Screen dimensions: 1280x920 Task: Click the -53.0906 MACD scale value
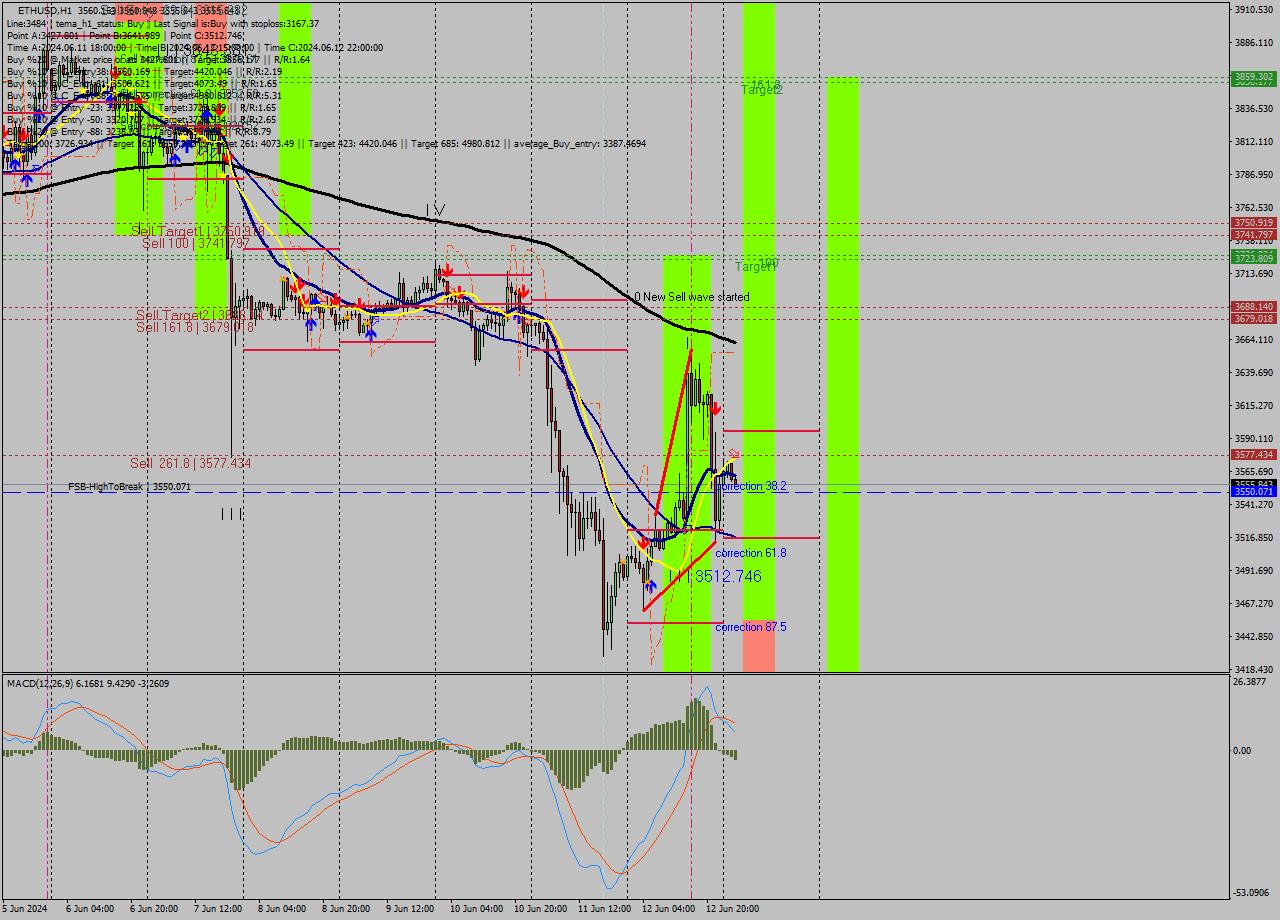click(1252, 892)
